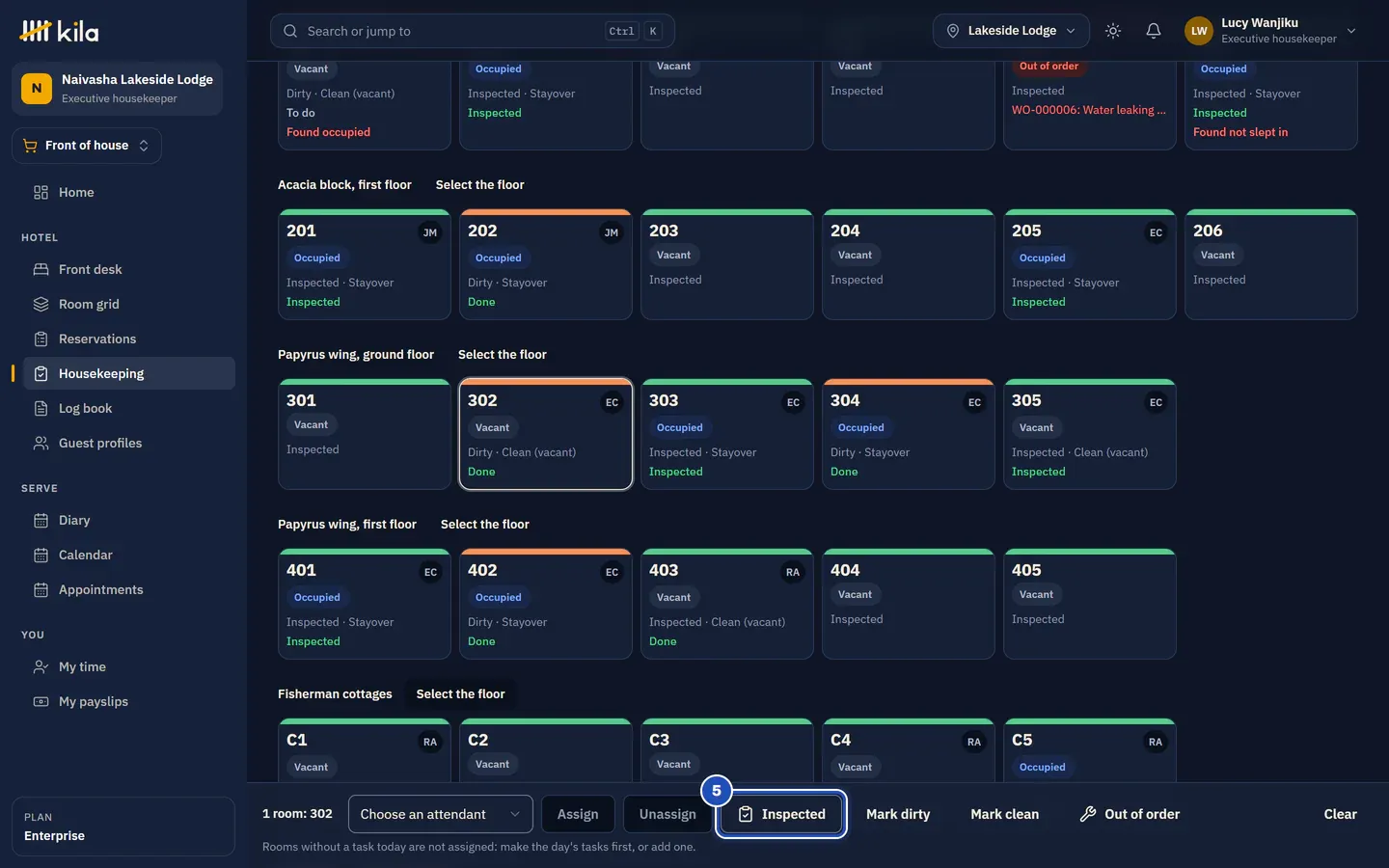Toggle the light/dark theme sun icon
This screenshot has height=868, width=1389.
(x=1113, y=31)
